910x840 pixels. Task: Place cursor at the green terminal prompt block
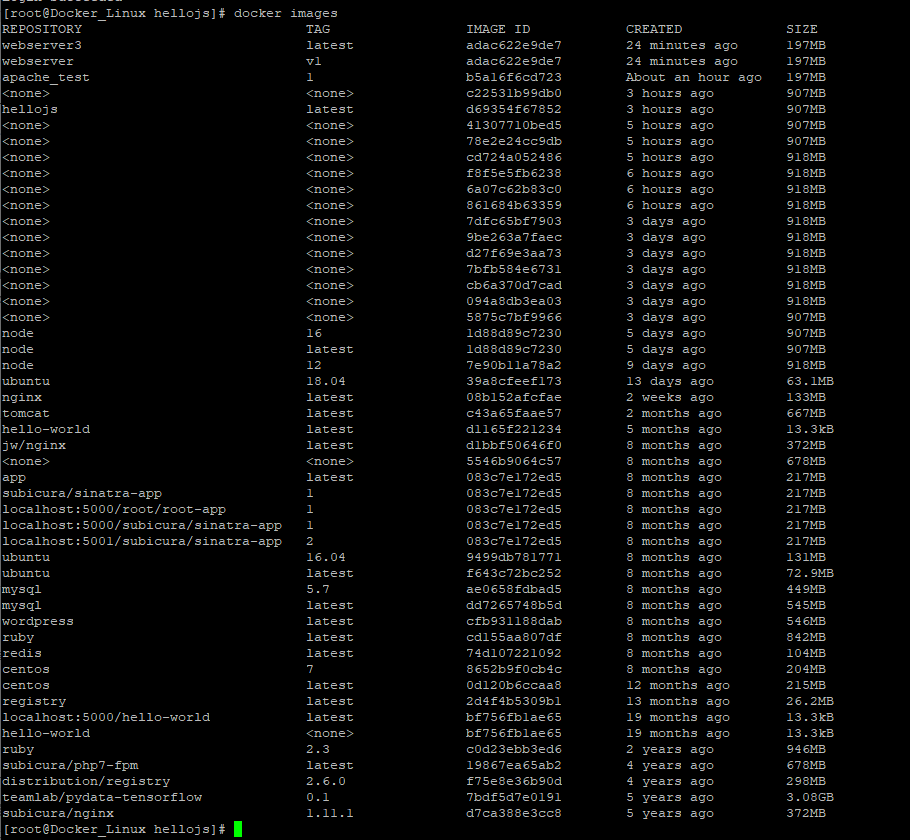238,829
